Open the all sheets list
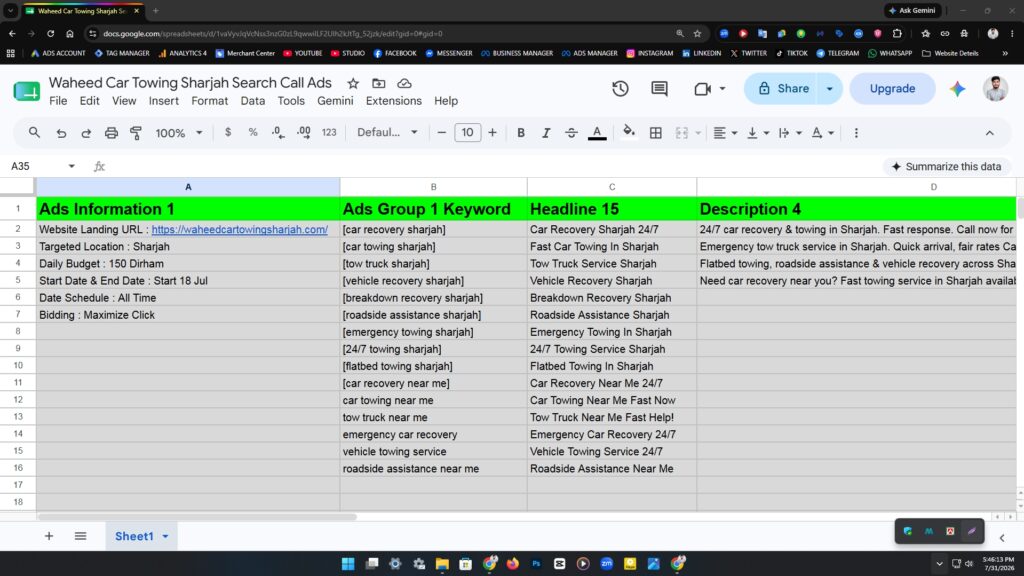1024x576 pixels. pos(80,536)
